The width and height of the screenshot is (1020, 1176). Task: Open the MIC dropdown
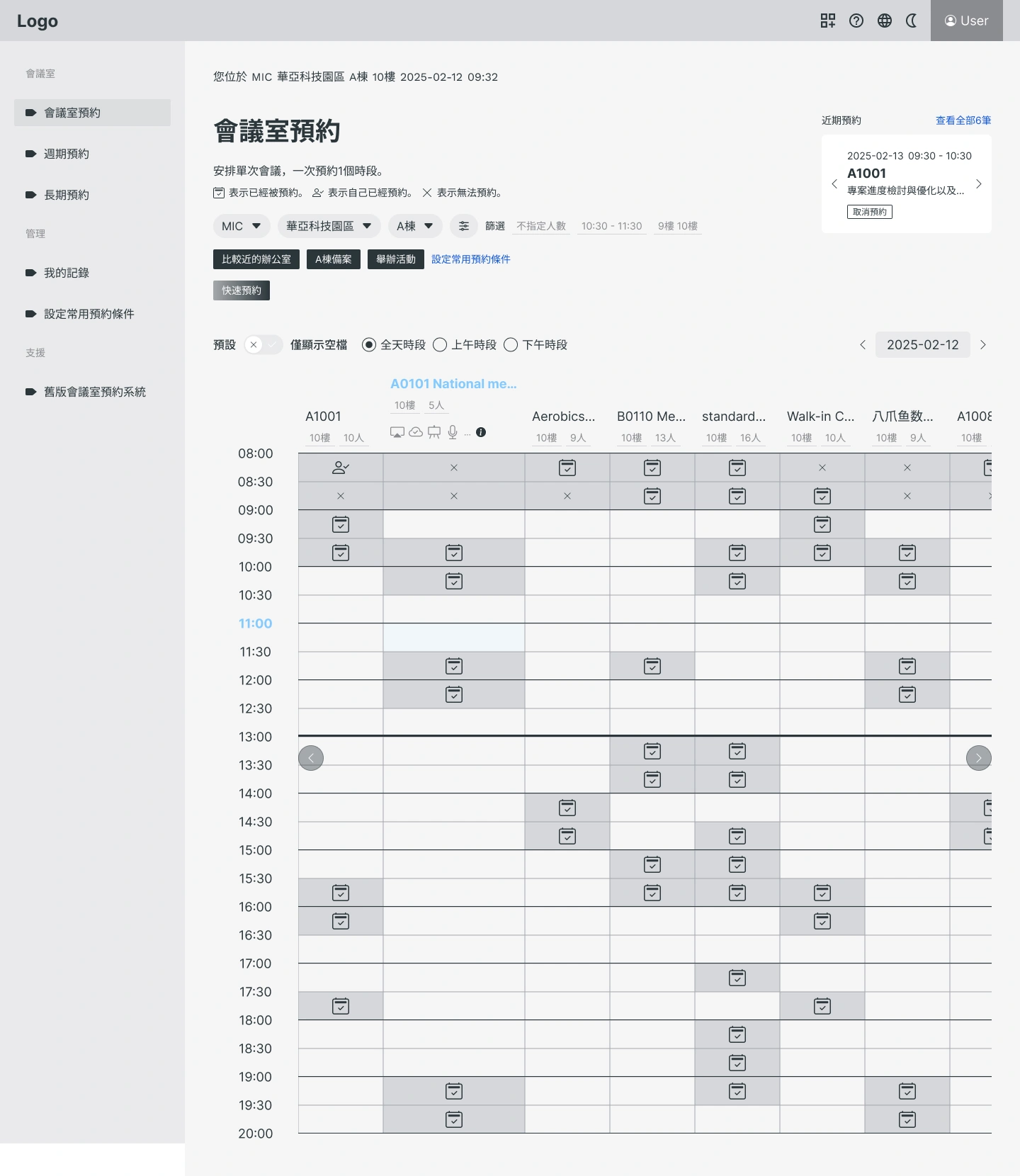pos(242,226)
